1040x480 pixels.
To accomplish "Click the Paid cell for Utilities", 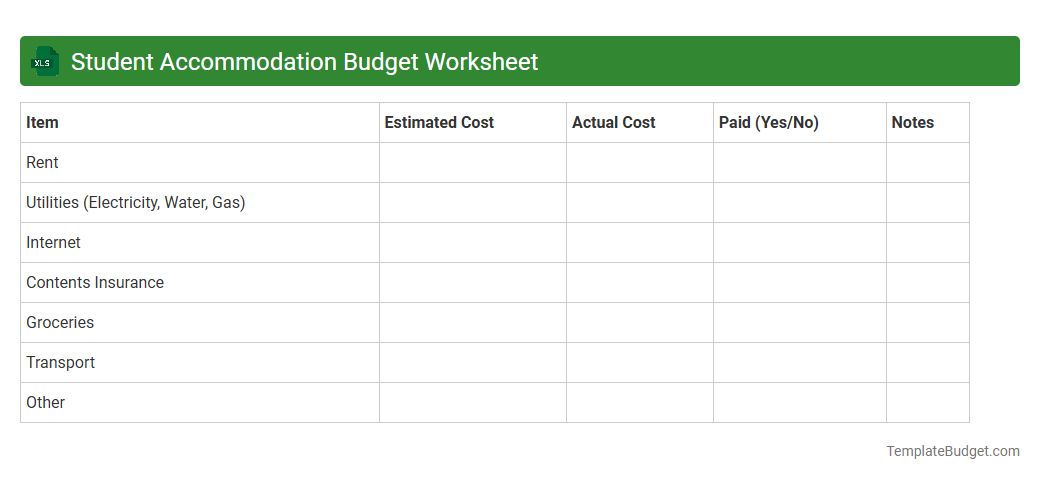I will (x=800, y=203).
